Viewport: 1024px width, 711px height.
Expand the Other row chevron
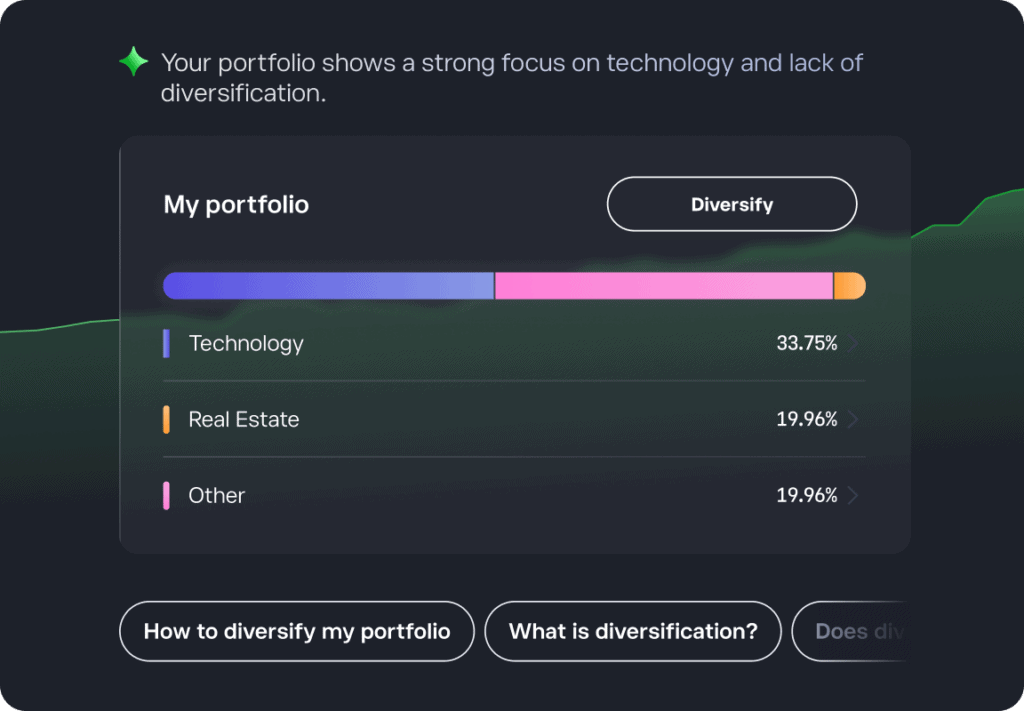pyautogui.click(x=853, y=496)
